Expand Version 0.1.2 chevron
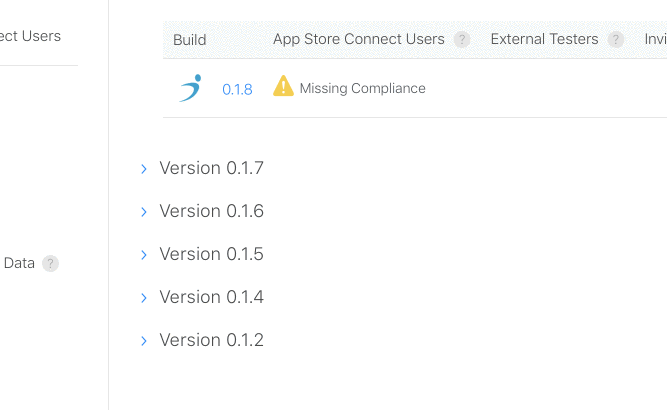The height and width of the screenshot is (410, 667). point(144,341)
